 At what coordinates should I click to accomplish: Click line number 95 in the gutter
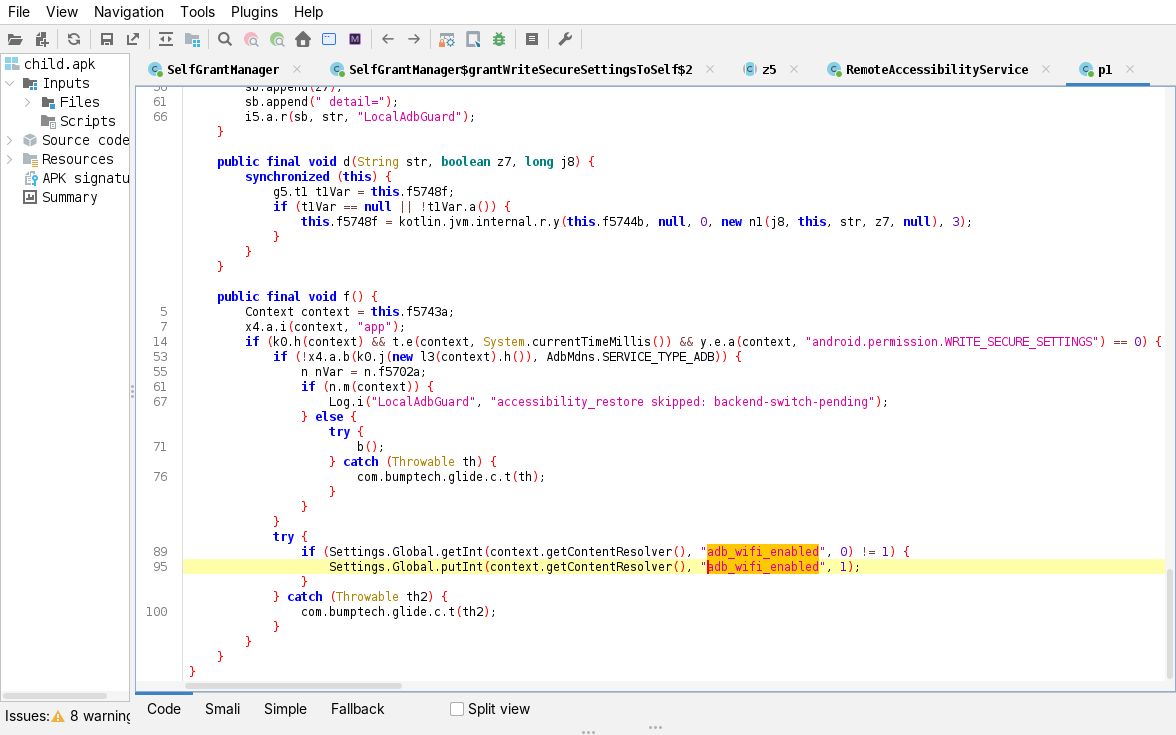click(160, 567)
